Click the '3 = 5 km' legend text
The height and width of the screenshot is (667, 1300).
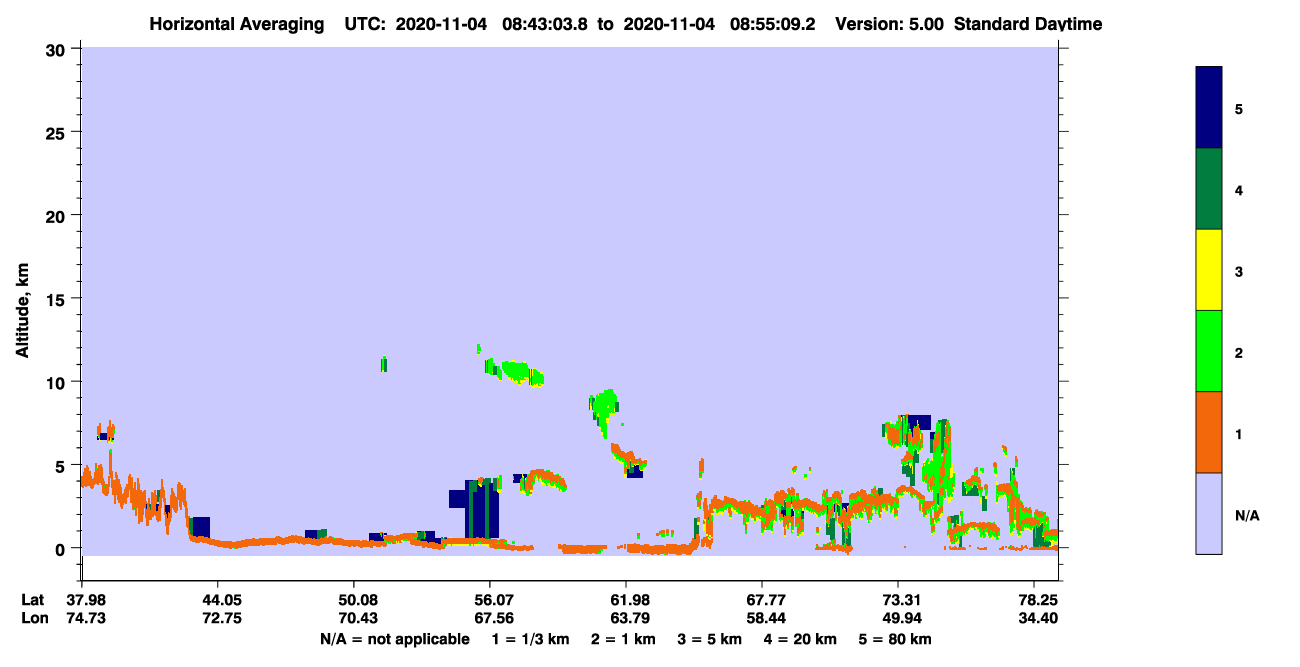(x=708, y=639)
